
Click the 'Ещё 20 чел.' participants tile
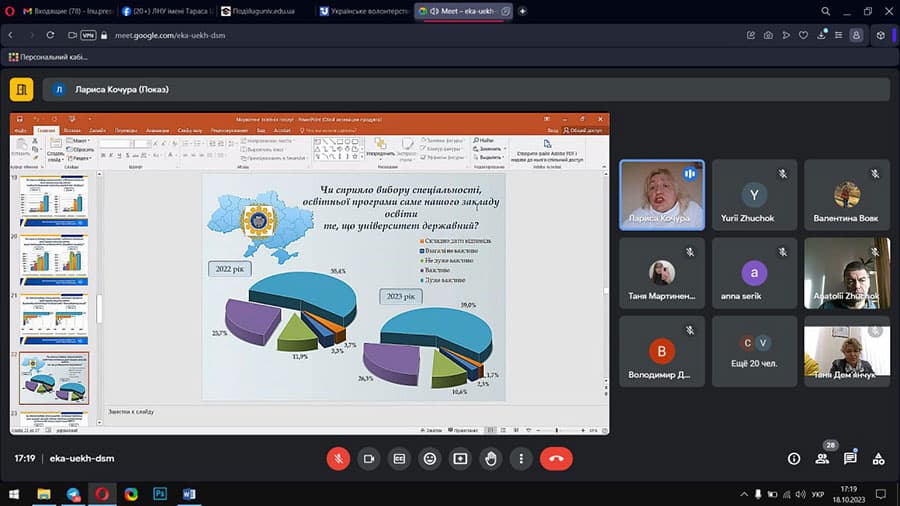[x=755, y=351]
